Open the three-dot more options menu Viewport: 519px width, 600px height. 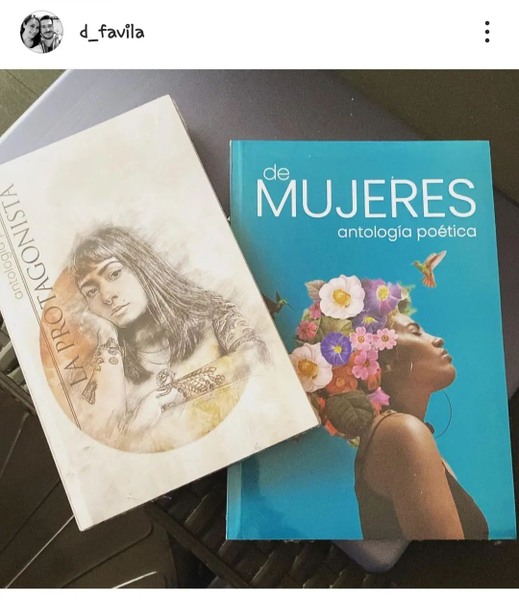pos(487,32)
